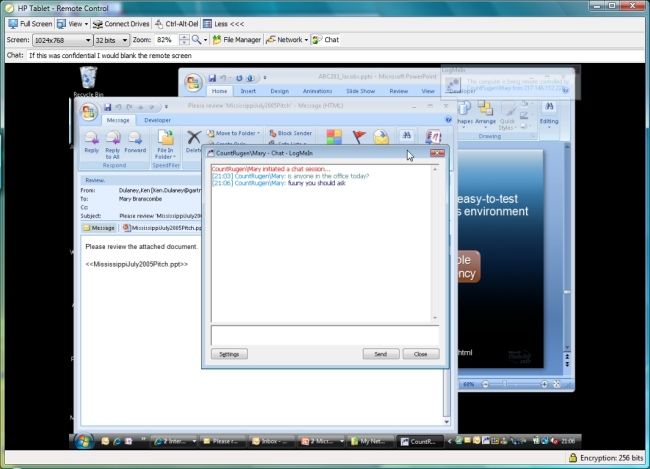The height and width of the screenshot is (469, 650).
Task: Open File In Folder dropdown
Action: 165,145
